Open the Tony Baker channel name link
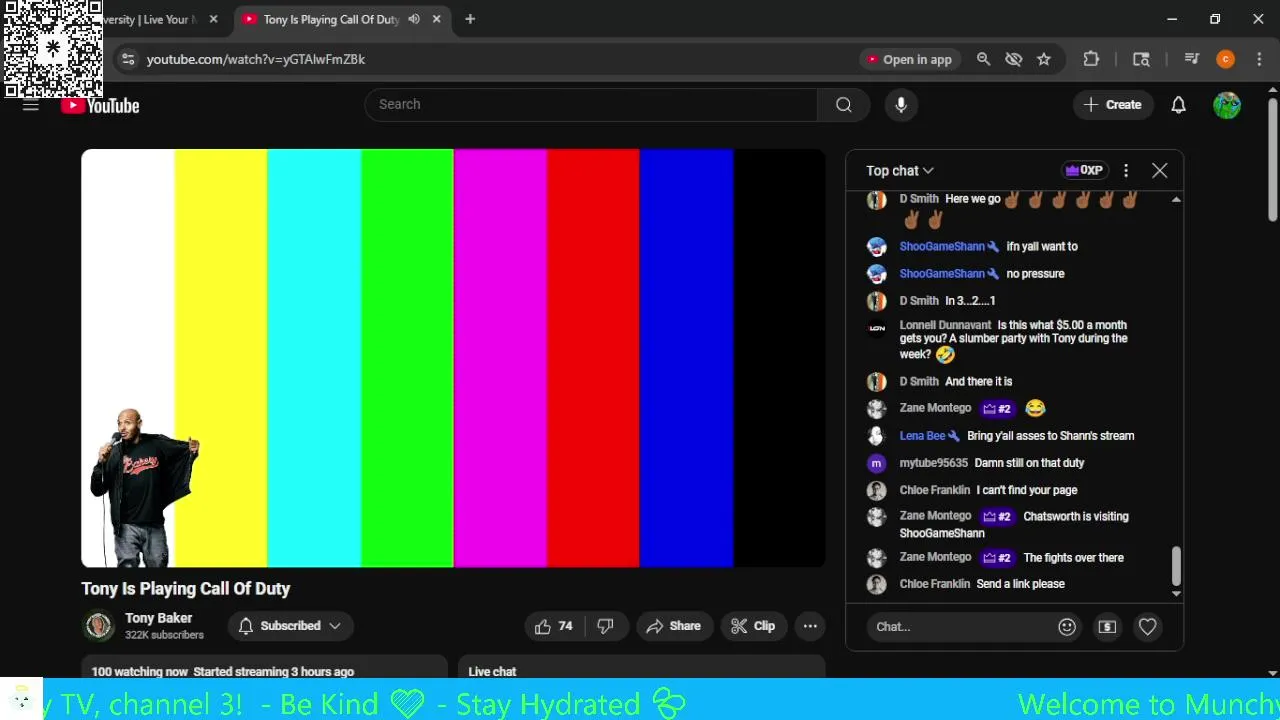 pos(158,618)
